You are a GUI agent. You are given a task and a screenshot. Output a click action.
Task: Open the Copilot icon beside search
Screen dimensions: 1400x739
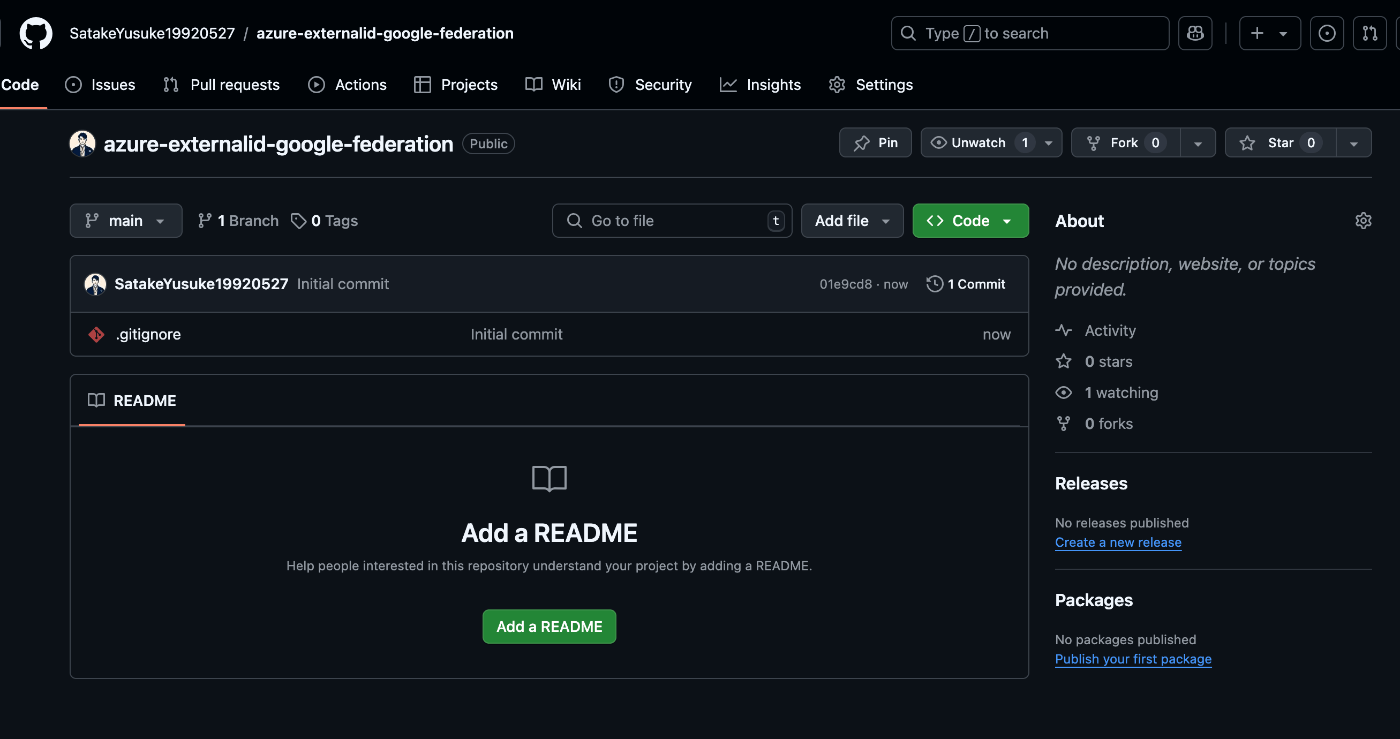(1195, 33)
